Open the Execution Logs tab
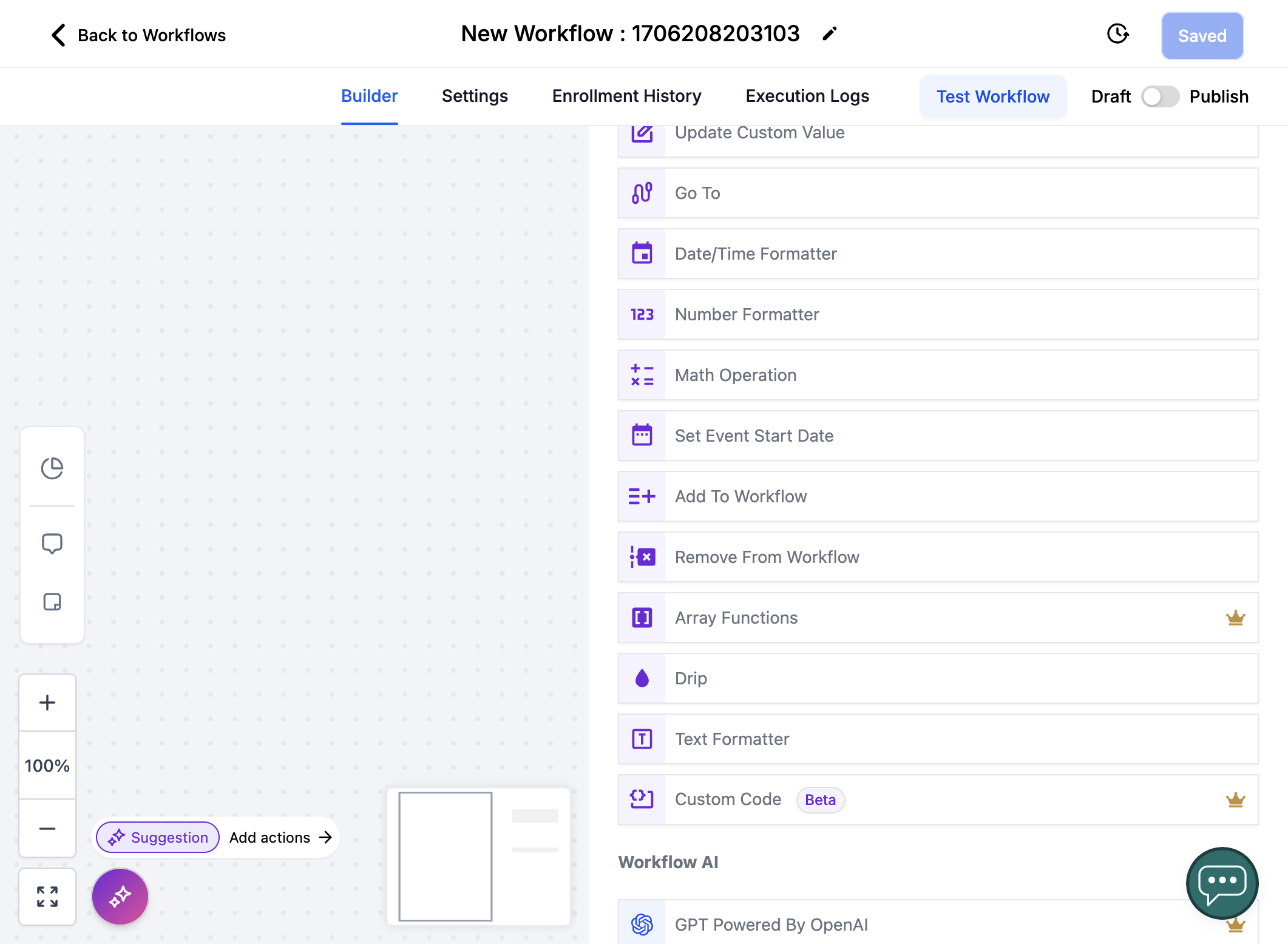Screen dimensions: 1288x944 tap(807, 96)
